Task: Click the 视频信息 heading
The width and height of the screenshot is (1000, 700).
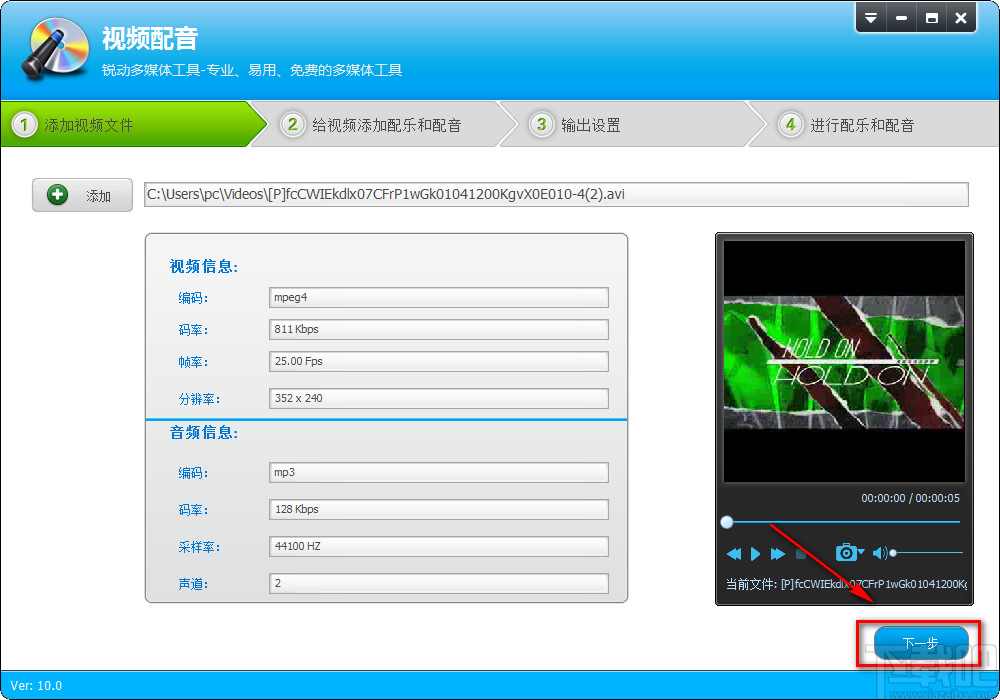Action: point(203,266)
